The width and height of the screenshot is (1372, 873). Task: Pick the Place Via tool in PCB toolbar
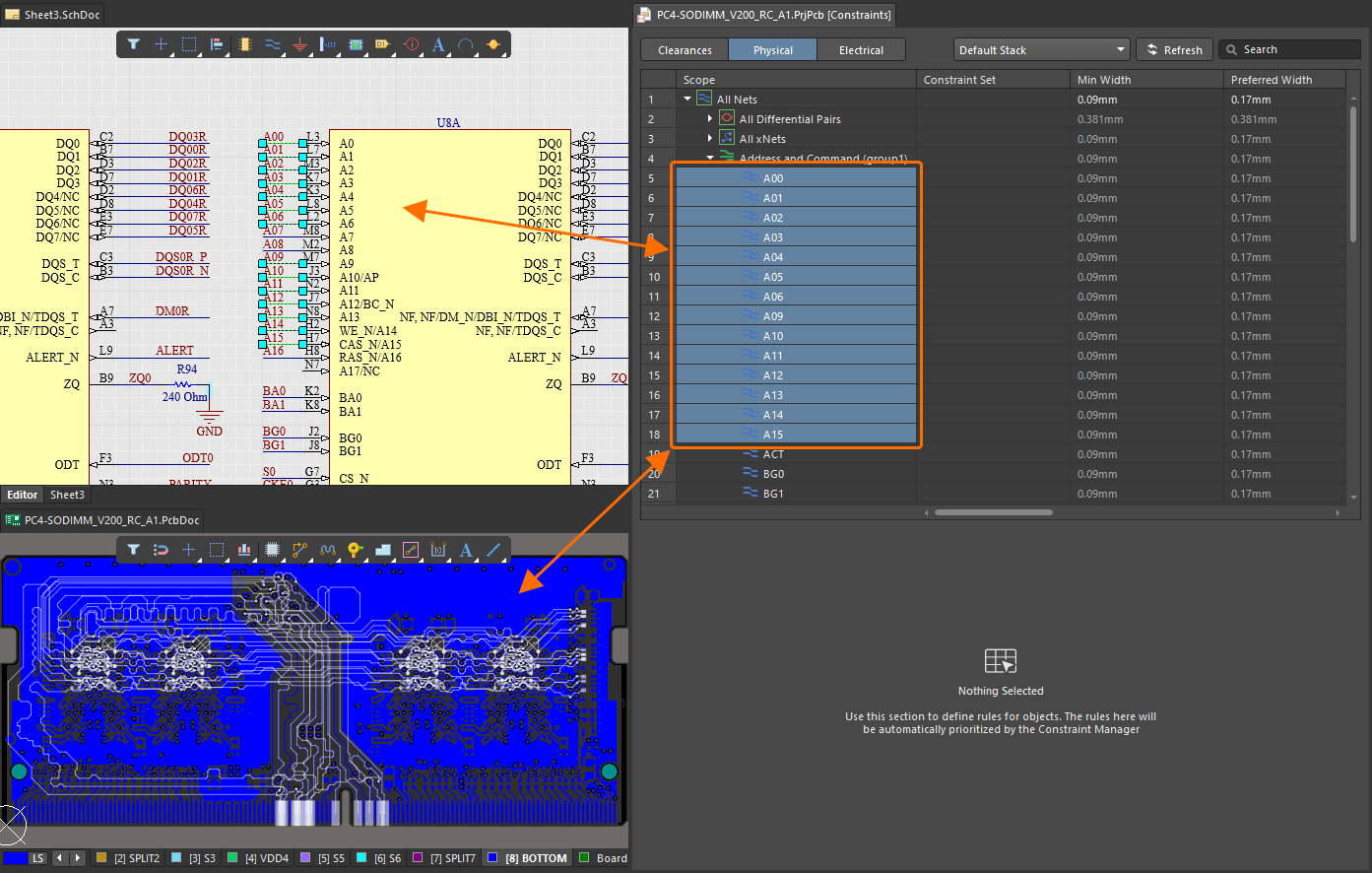tap(355, 550)
